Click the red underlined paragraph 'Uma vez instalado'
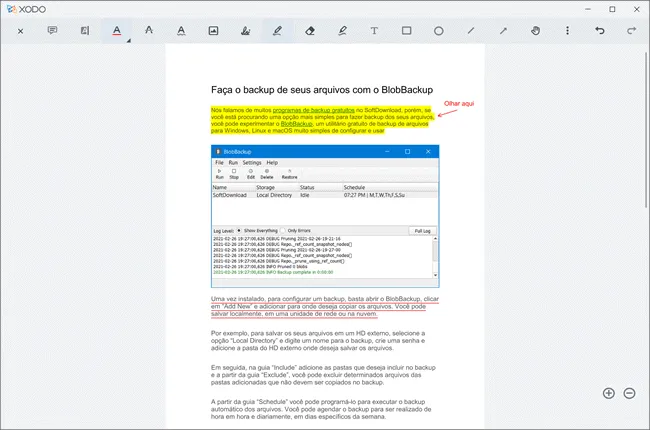 pyautogui.click(x=325, y=306)
